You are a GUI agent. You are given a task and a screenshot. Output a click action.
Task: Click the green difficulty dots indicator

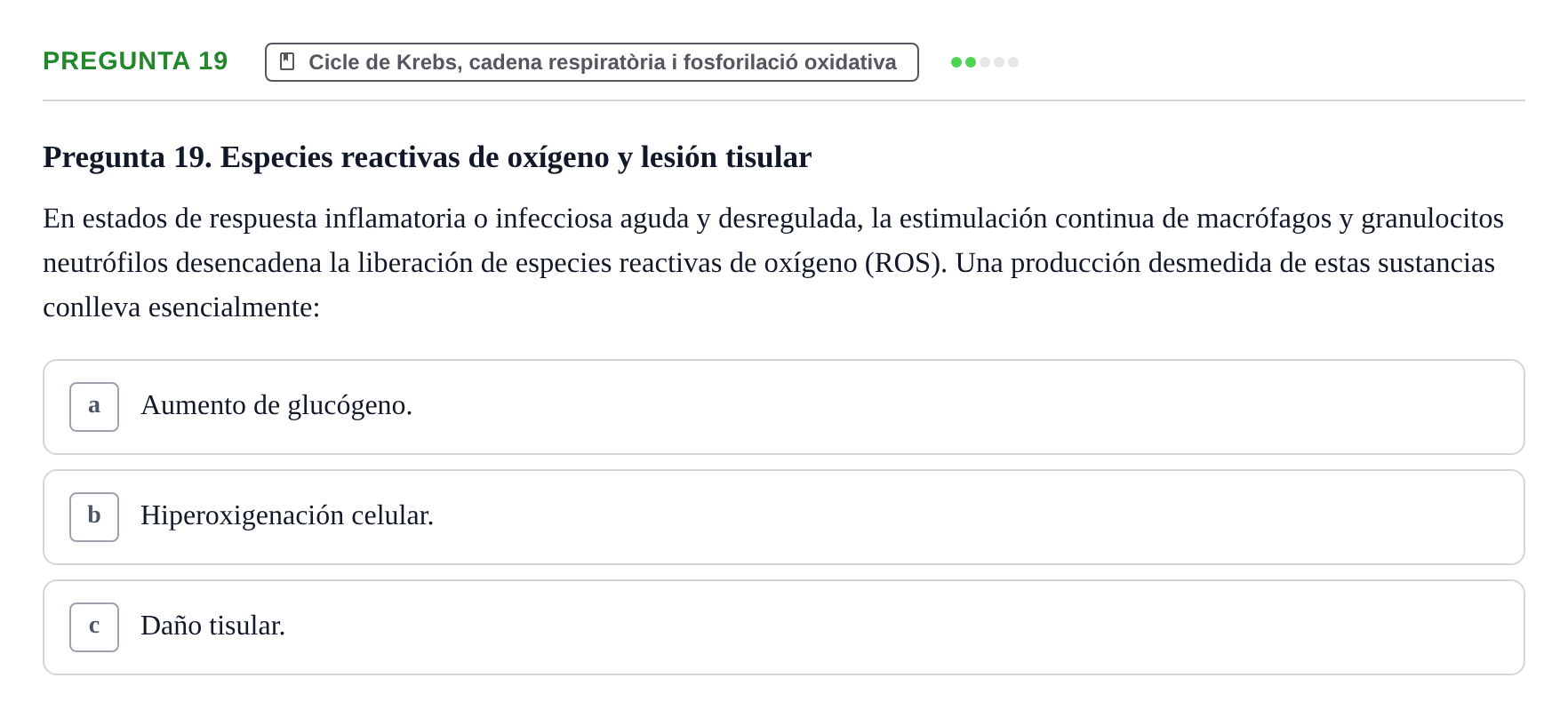(985, 62)
